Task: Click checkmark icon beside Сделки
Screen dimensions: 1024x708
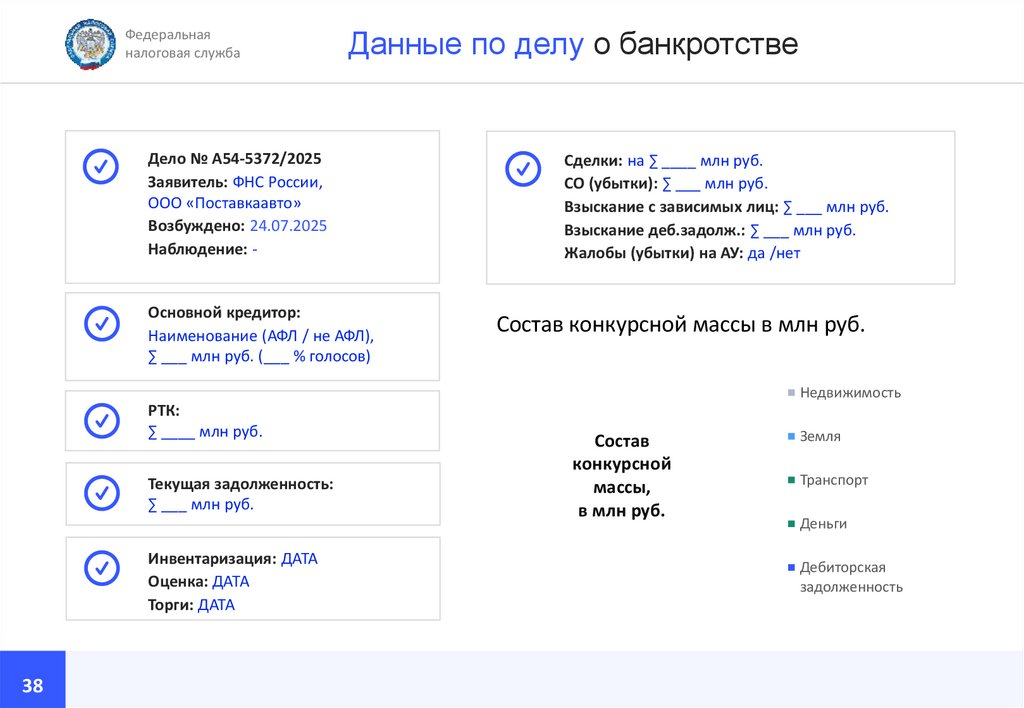Action: 523,169
